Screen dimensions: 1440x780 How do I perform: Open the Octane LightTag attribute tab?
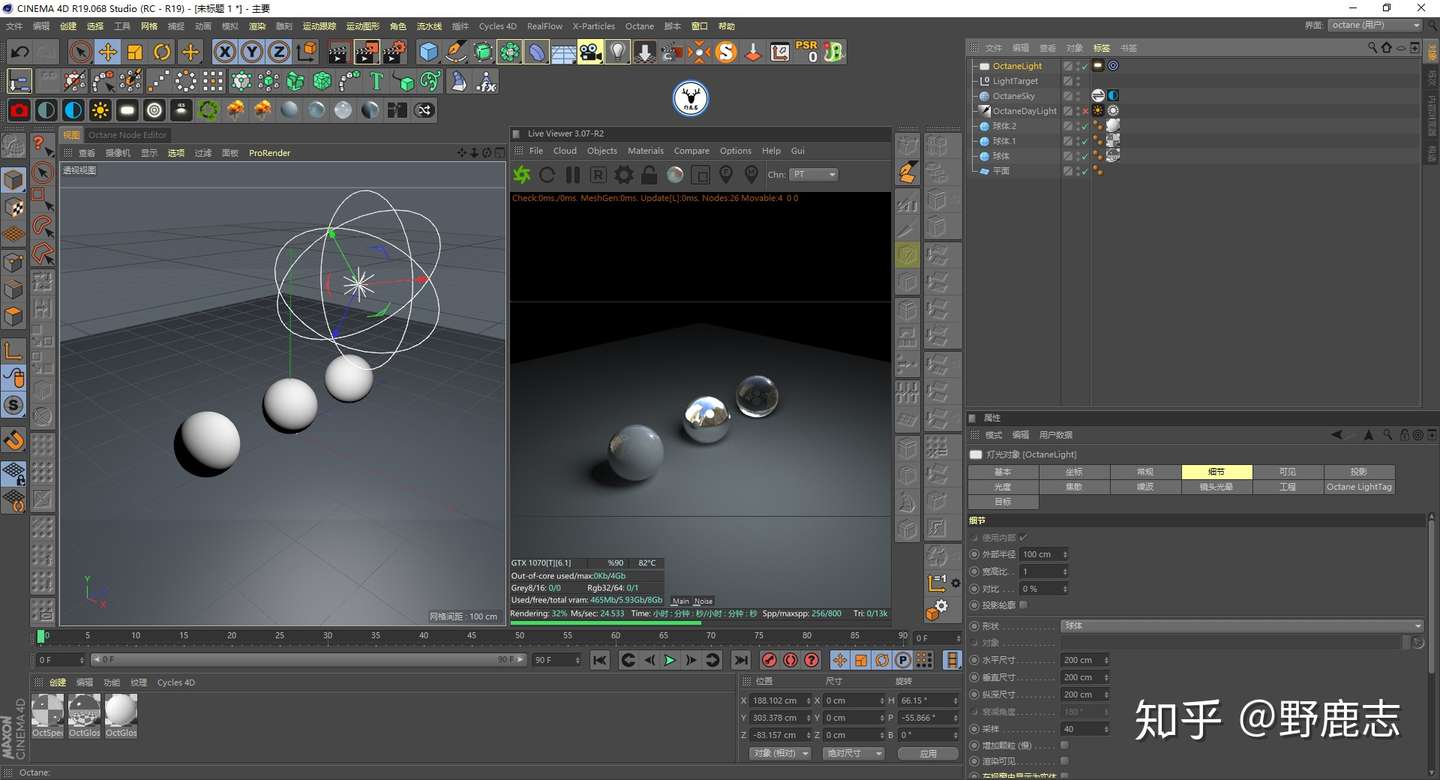click(1358, 487)
